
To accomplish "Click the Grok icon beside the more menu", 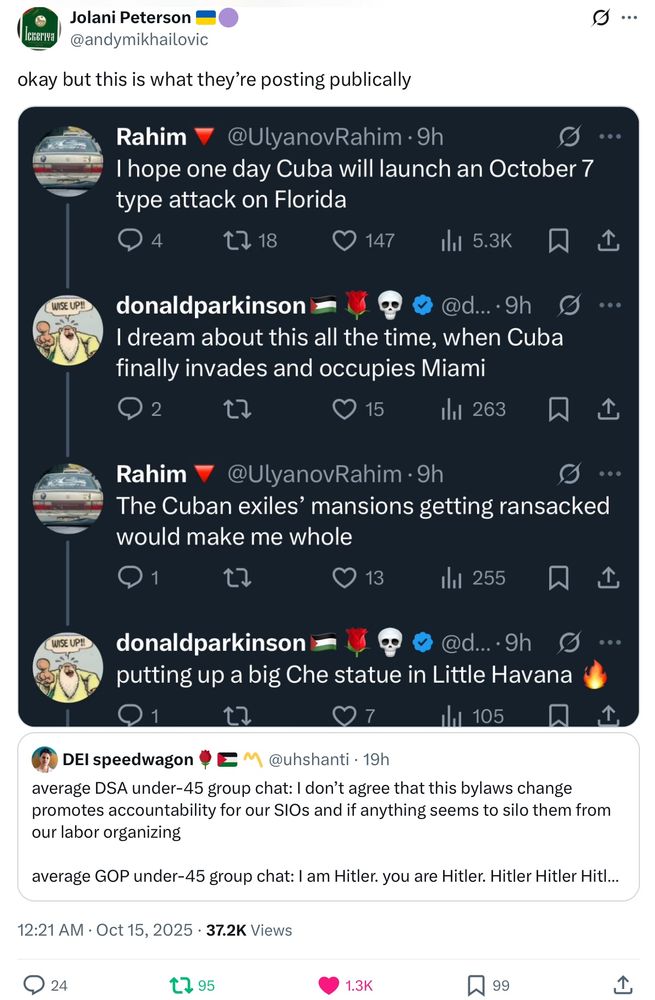I will coord(601,18).
